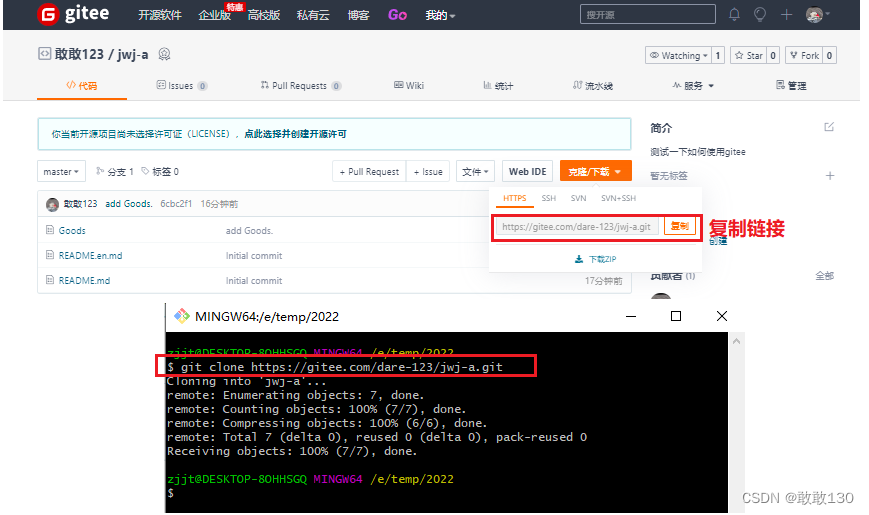Screen dimensions: 869x515
Task: Open the Goods folder link
Action: tap(72, 231)
